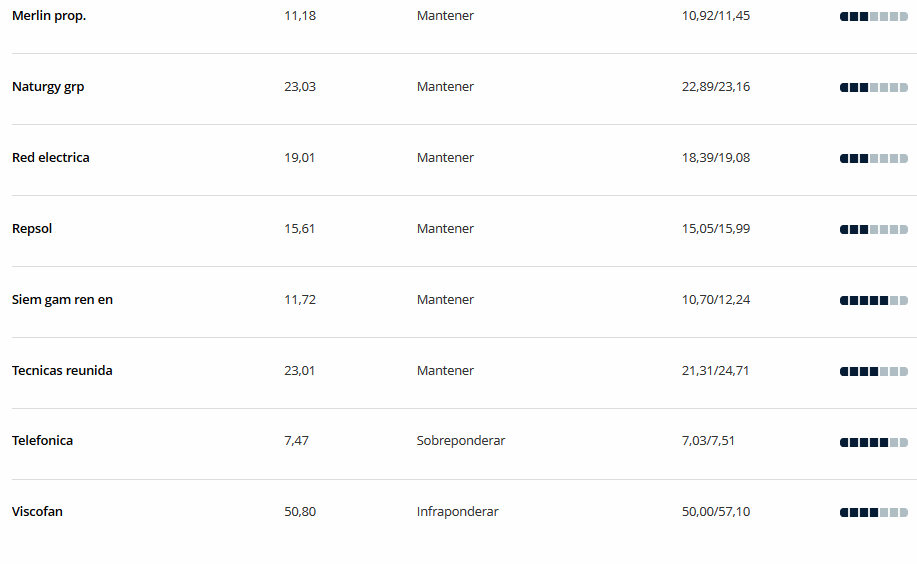Open the Telefonica stock entry
The image size is (917, 564).
[43, 441]
